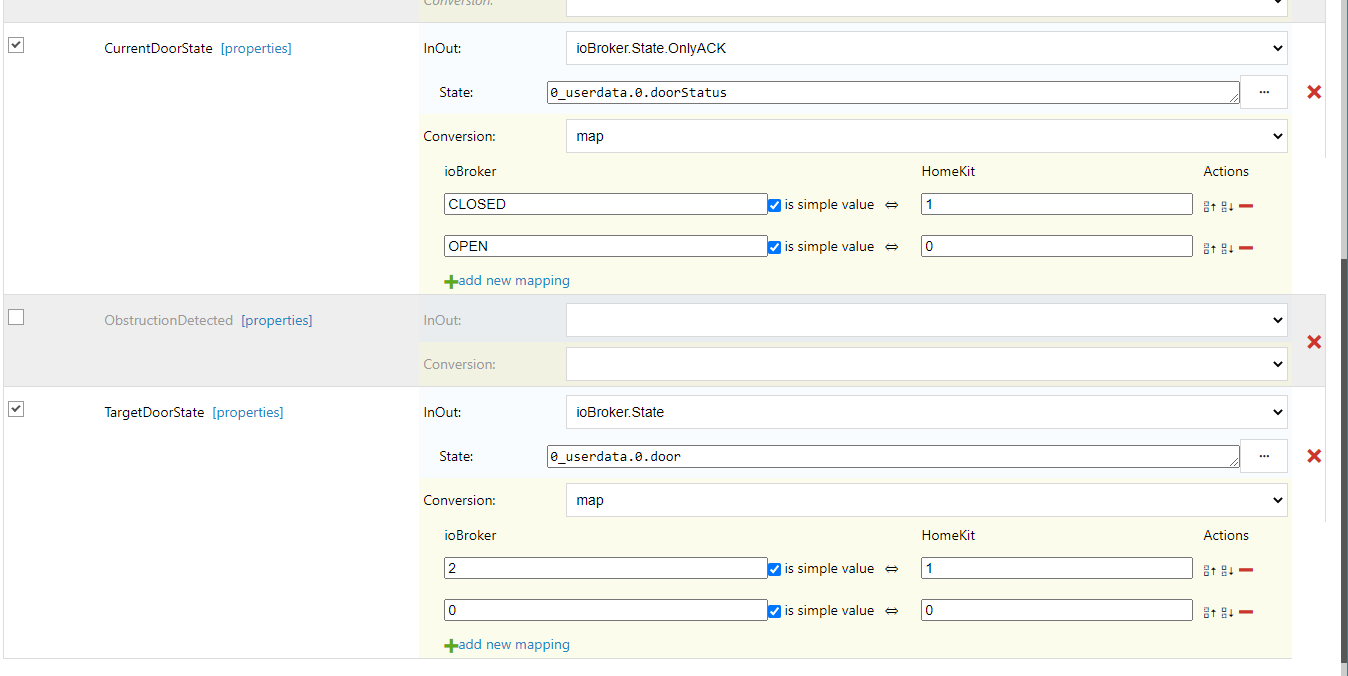
Task: Delete the CurrentDoorState characteristic with red X
Action: (x=1314, y=92)
